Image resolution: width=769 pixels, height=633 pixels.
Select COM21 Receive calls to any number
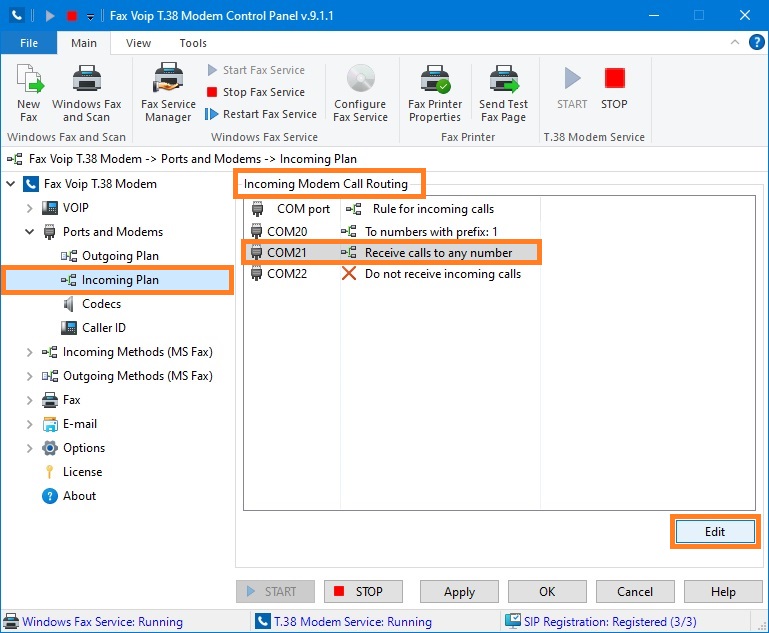point(391,253)
